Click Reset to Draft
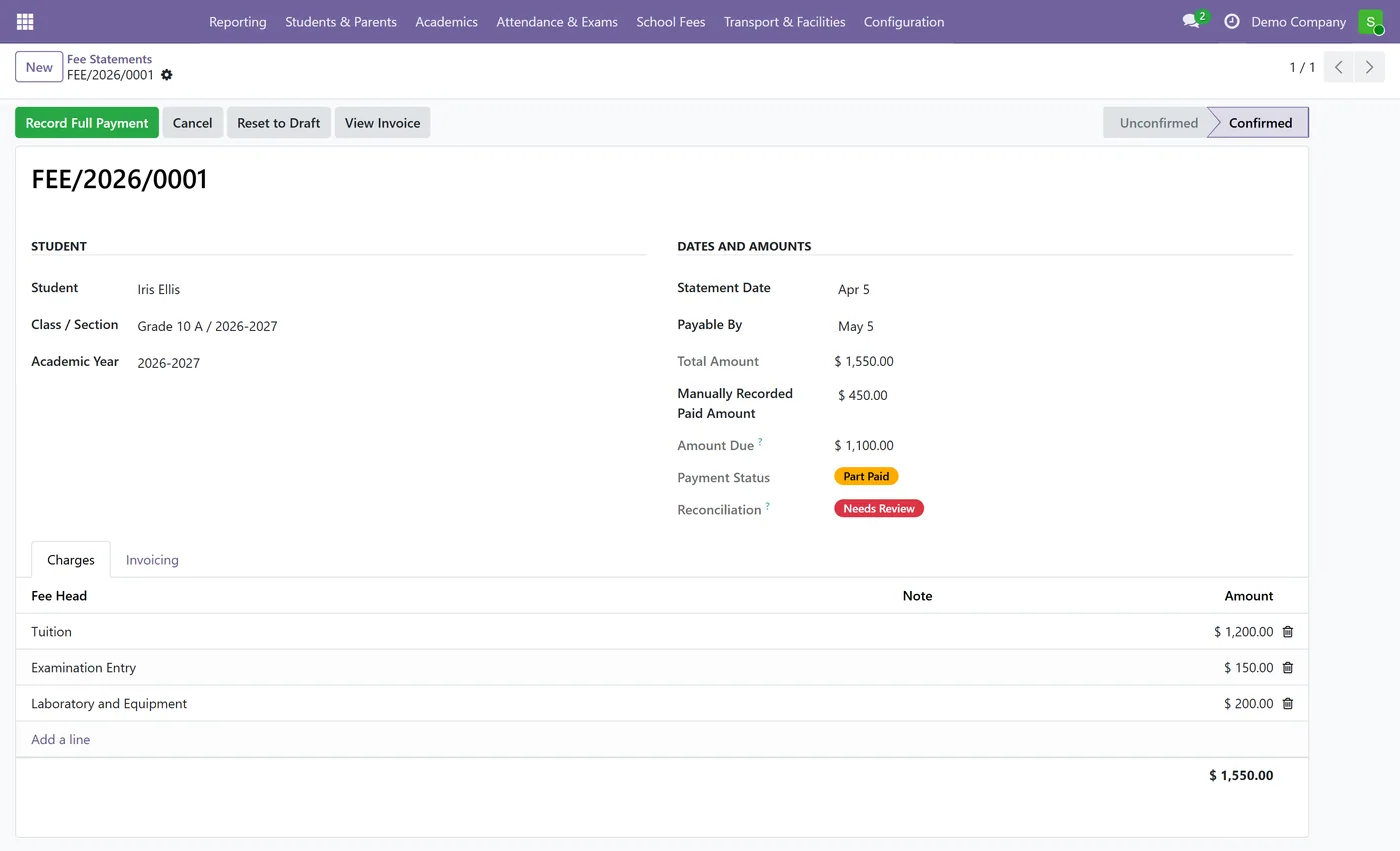 (x=279, y=123)
